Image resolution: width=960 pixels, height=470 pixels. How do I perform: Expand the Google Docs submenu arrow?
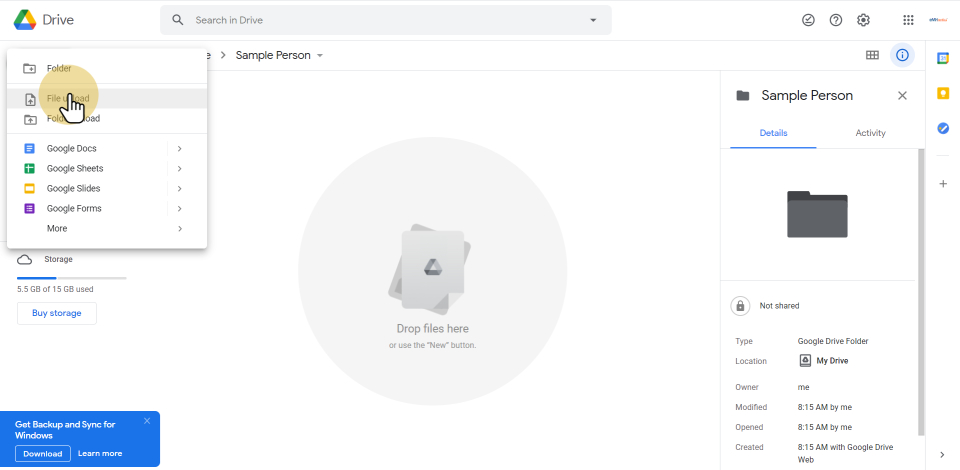tap(179, 148)
